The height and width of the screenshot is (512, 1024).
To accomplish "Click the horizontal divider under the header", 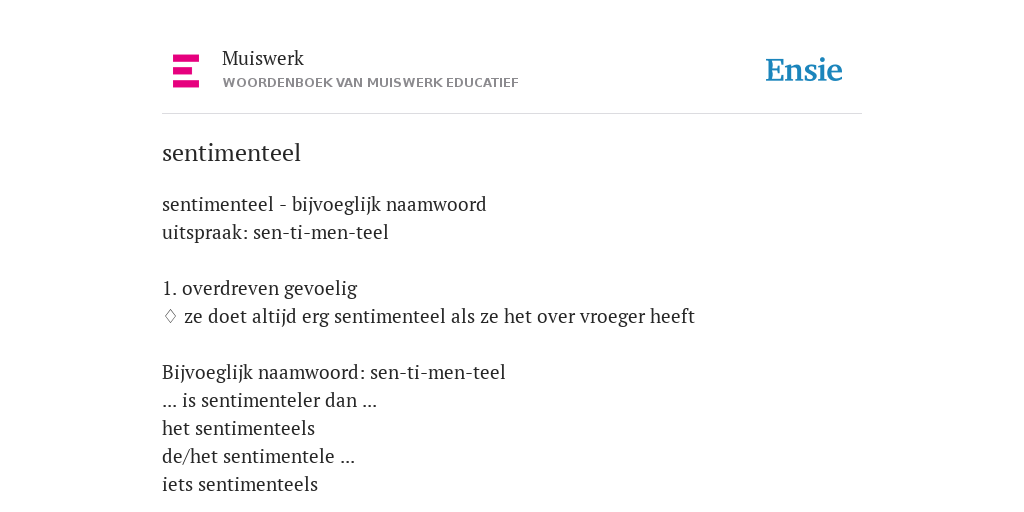I will [x=512, y=114].
